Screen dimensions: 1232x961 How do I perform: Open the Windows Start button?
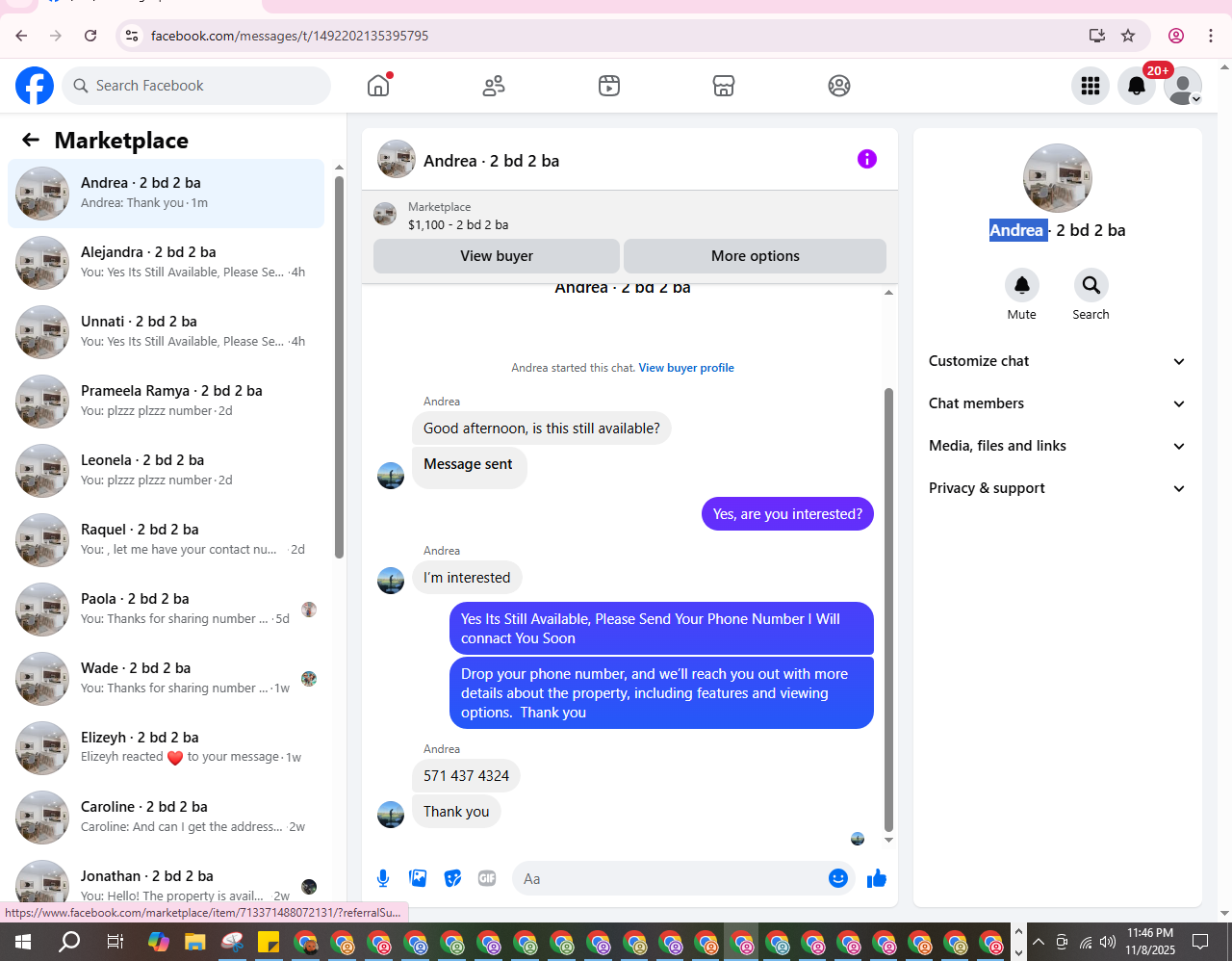click(23, 942)
